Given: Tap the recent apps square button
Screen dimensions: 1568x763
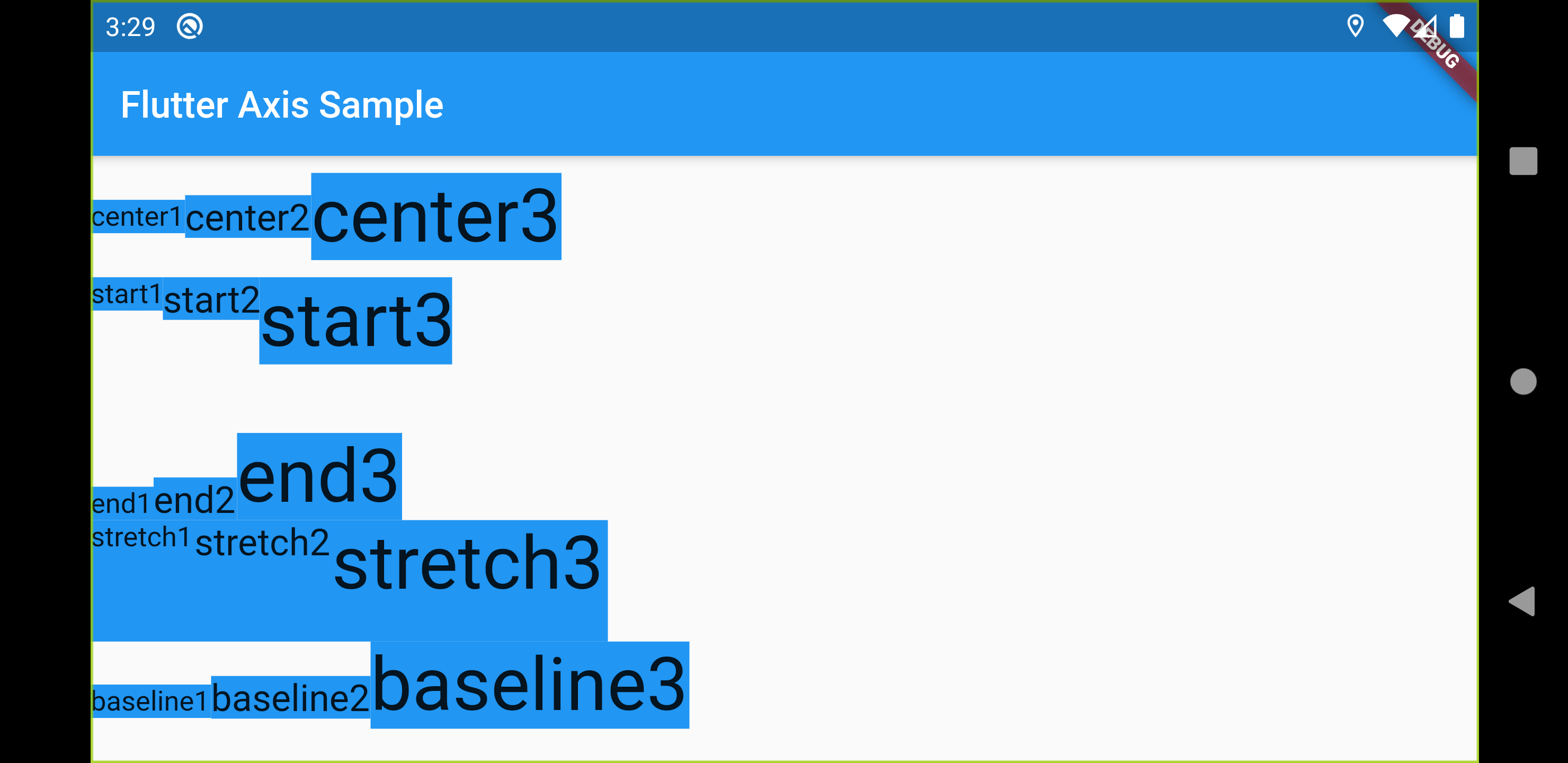Looking at the screenshot, I should [x=1523, y=161].
